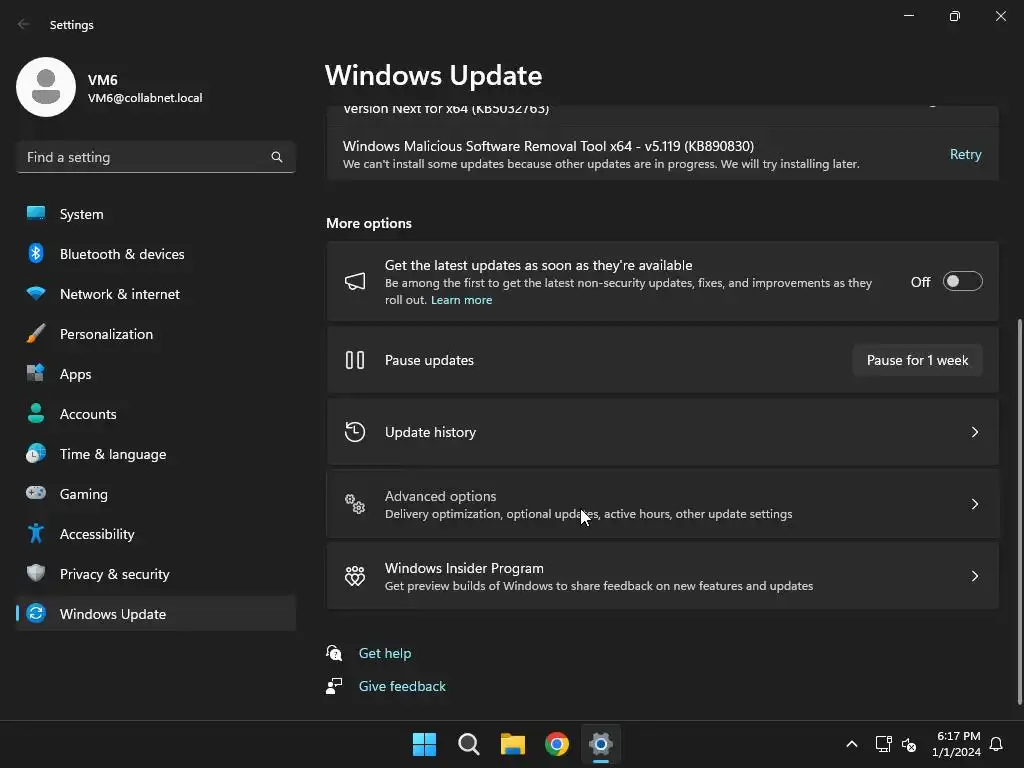Click the Find a setting search field

click(x=155, y=157)
